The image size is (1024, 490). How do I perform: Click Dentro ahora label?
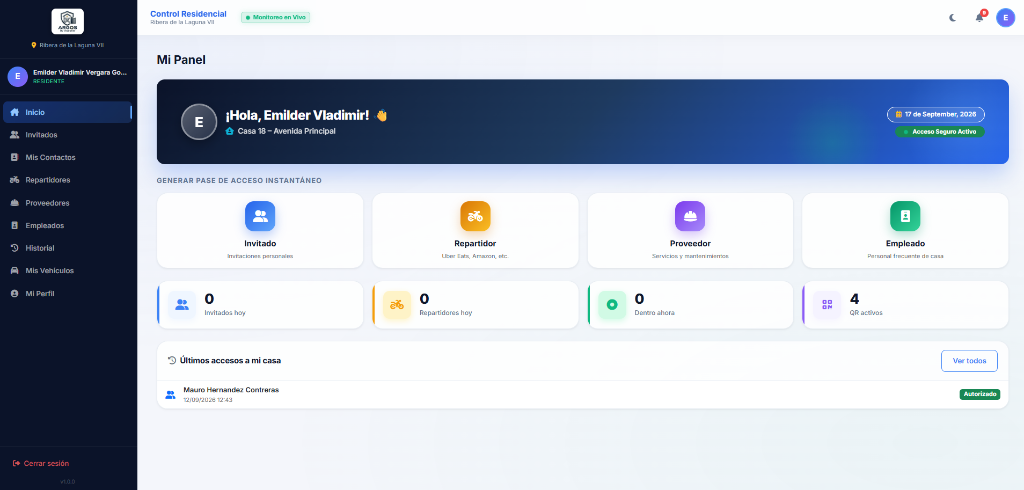click(654, 313)
